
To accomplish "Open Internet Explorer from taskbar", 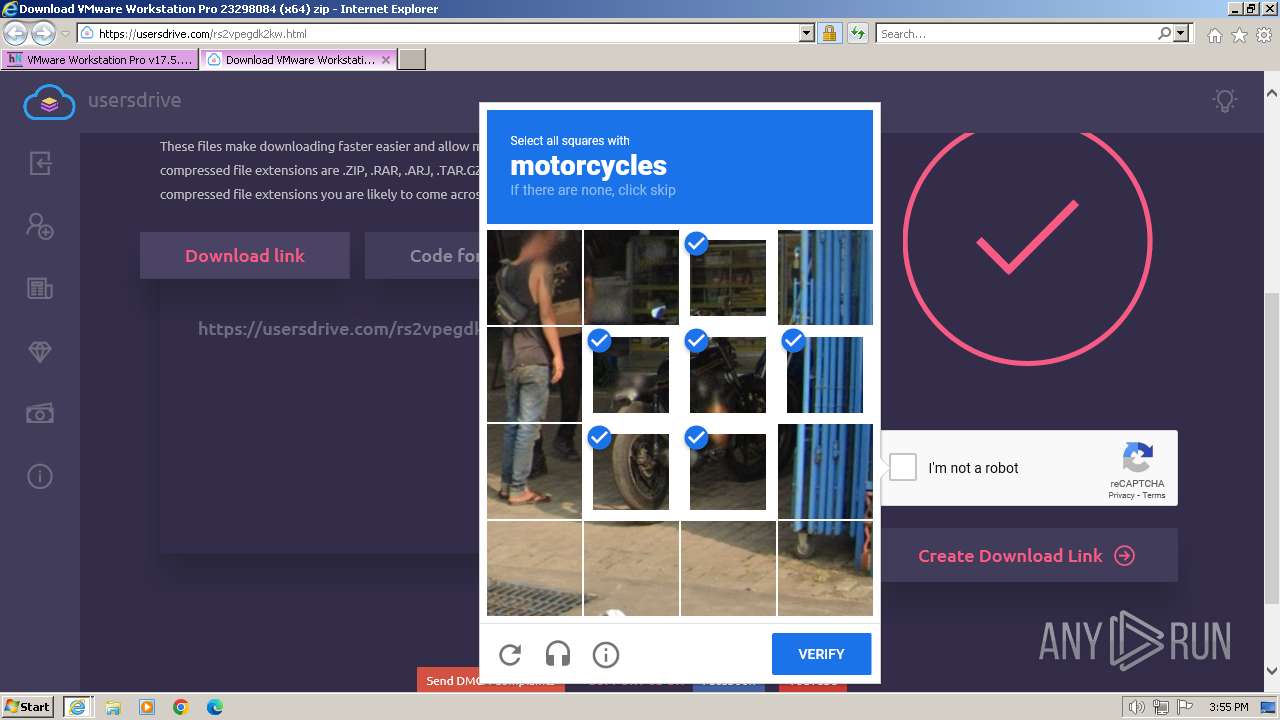I will [x=77, y=707].
